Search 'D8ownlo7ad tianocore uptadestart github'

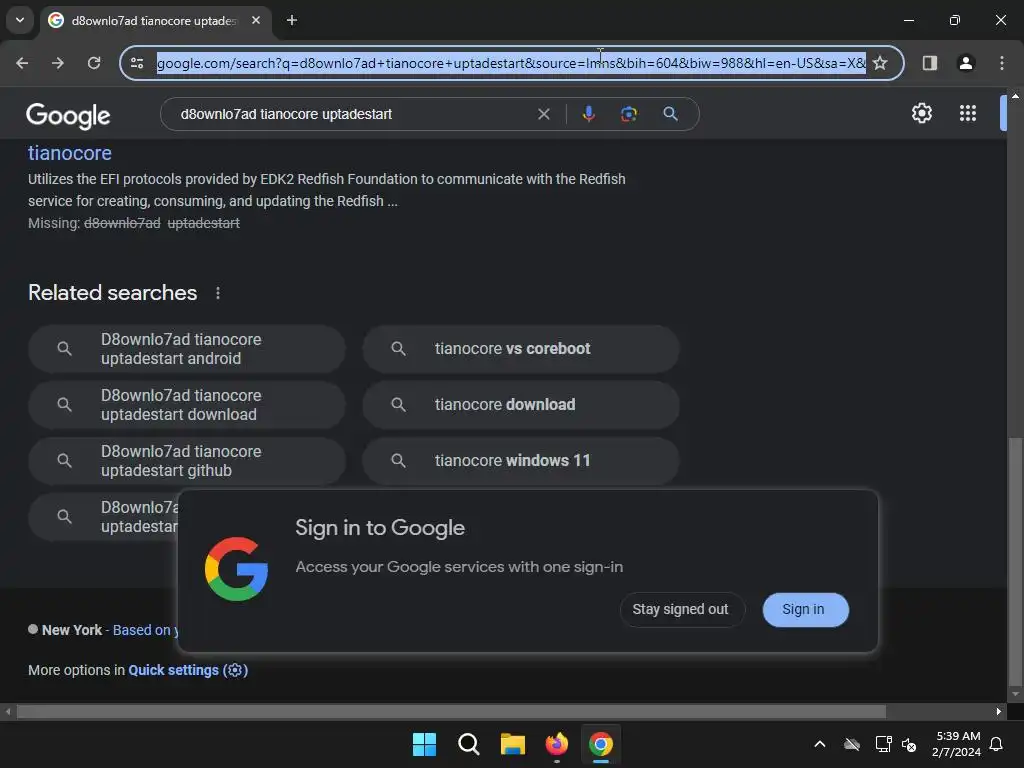tap(187, 461)
